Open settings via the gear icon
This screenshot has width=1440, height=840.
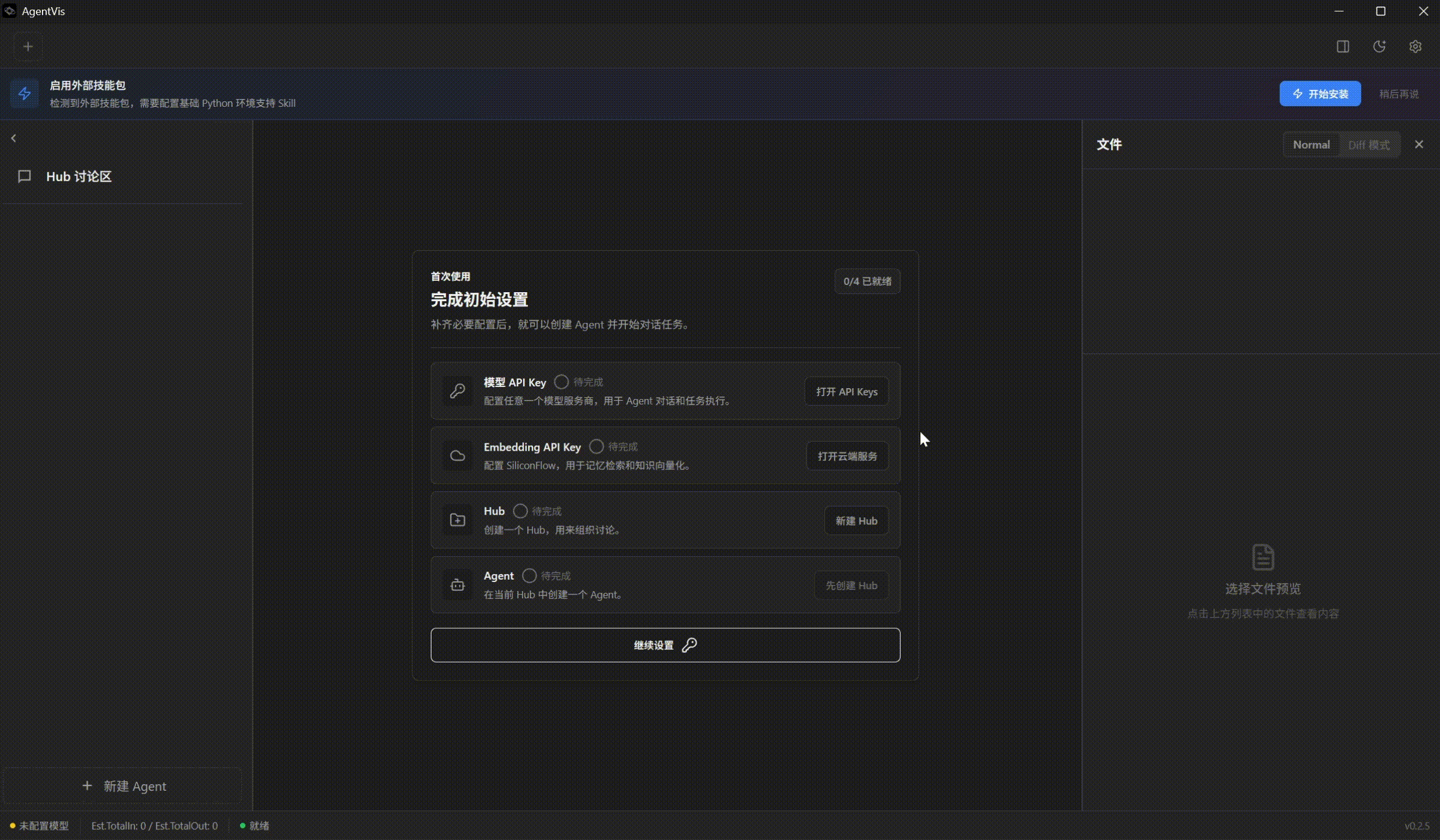coord(1415,46)
